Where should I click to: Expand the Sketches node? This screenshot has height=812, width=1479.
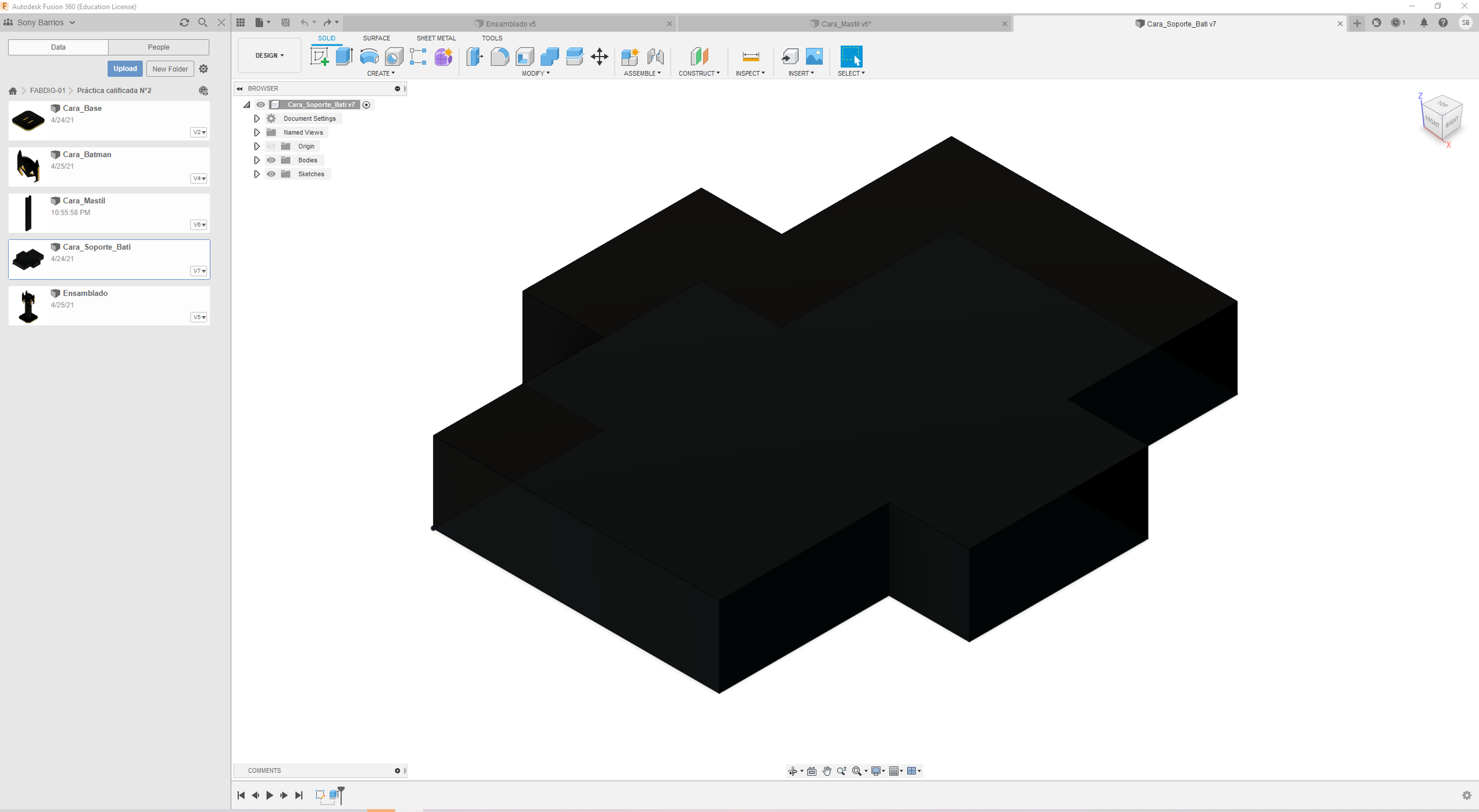coord(257,174)
